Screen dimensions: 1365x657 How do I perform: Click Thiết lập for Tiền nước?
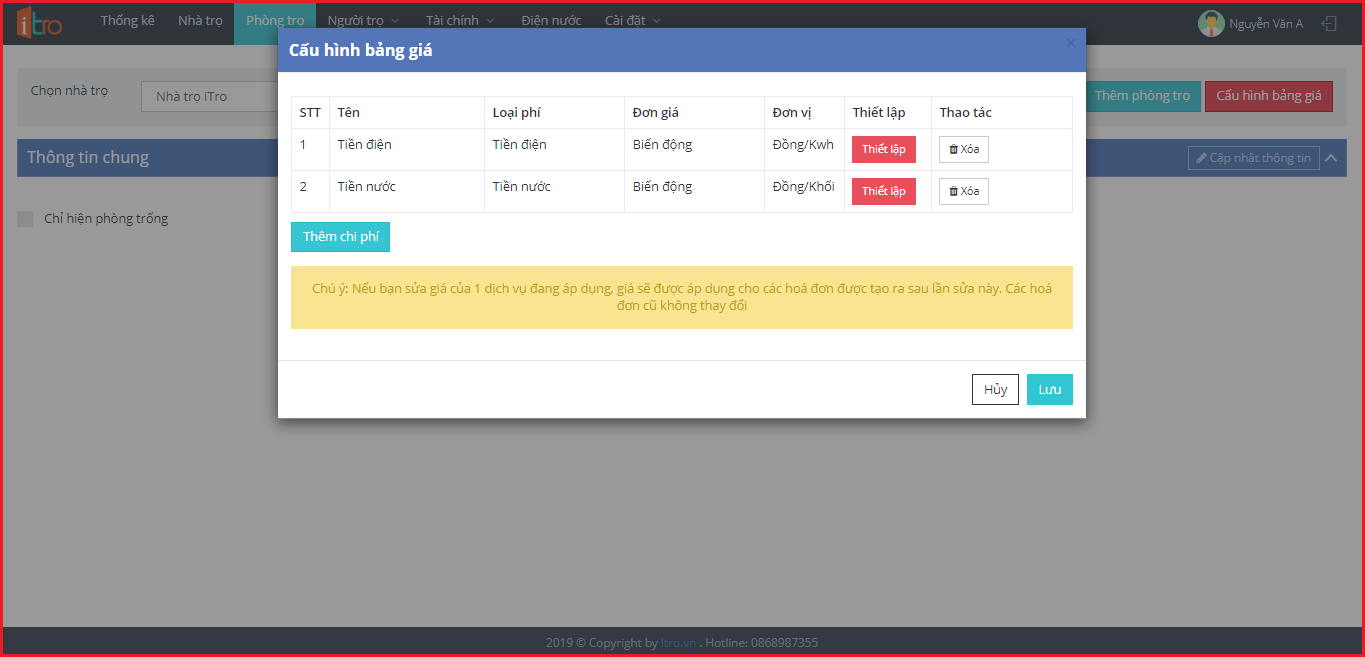(x=883, y=191)
